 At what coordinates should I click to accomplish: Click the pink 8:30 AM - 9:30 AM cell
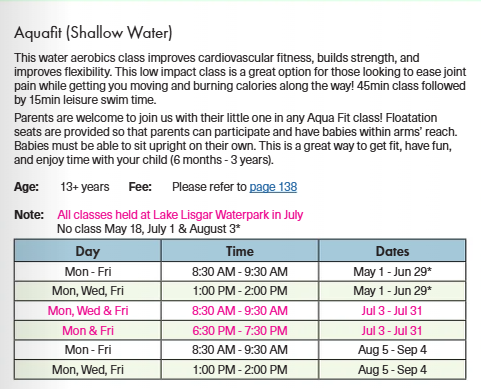pos(240,311)
